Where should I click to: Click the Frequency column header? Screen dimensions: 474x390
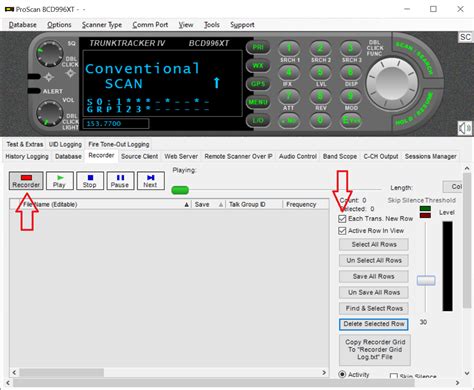point(305,204)
